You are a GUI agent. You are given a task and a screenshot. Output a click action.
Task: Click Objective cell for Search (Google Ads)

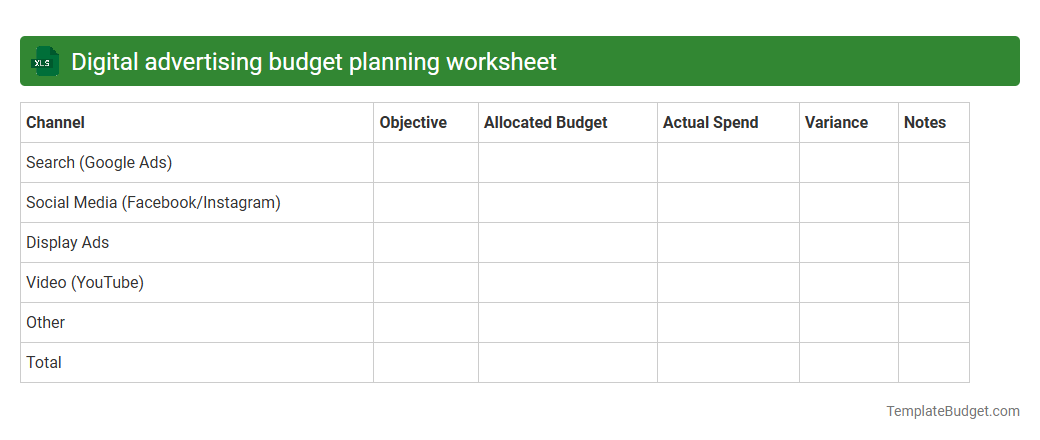(426, 163)
